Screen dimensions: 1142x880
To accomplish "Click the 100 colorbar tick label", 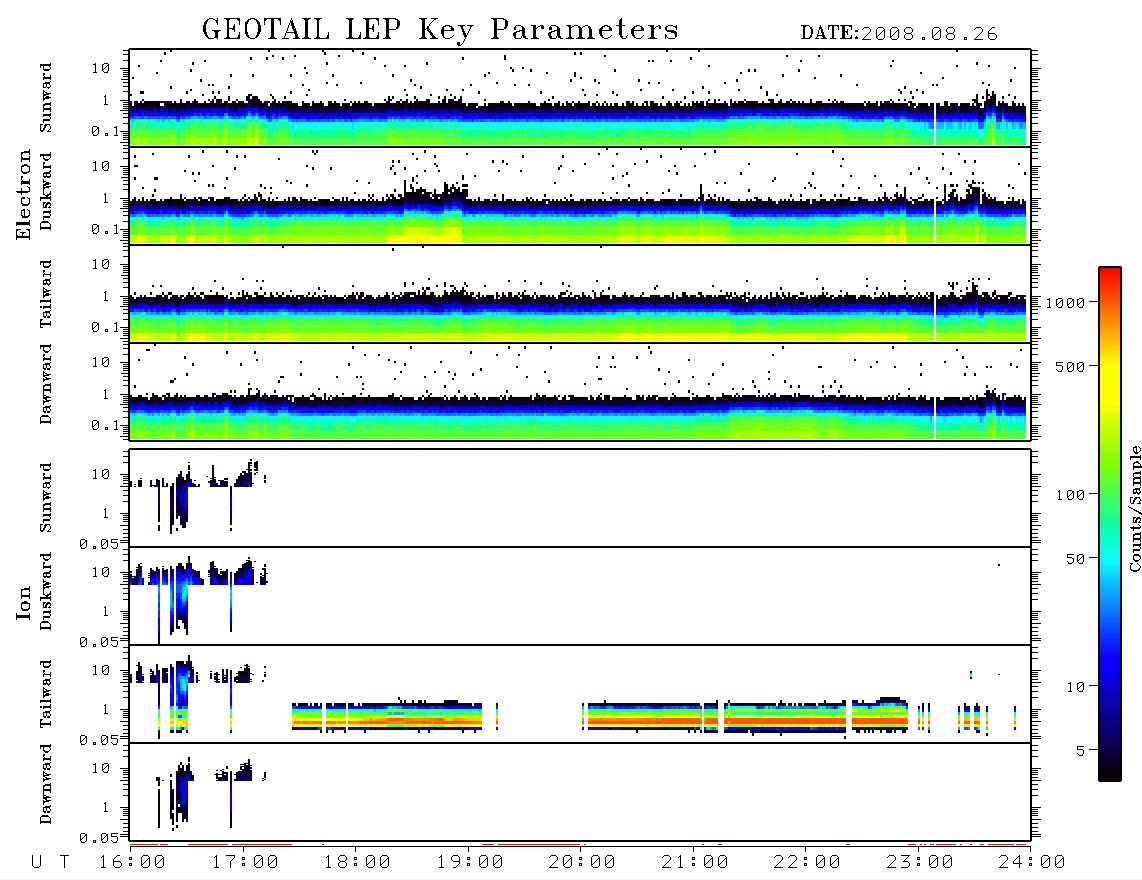I will pyautogui.click(x=1071, y=495).
